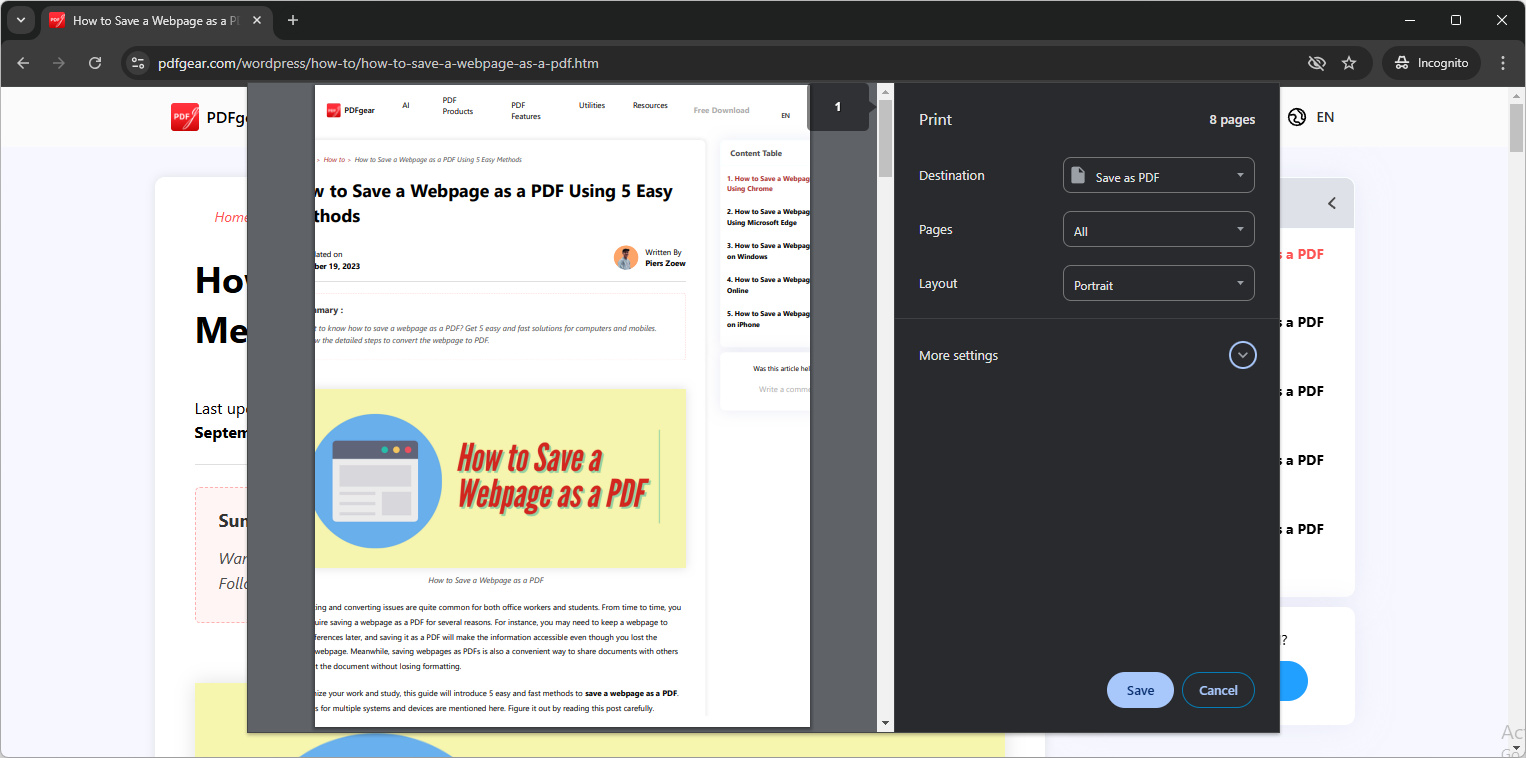Viewport: 1526px width, 758px height.
Task: Open the Pages dropdown showing All
Action: [x=1158, y=229]
